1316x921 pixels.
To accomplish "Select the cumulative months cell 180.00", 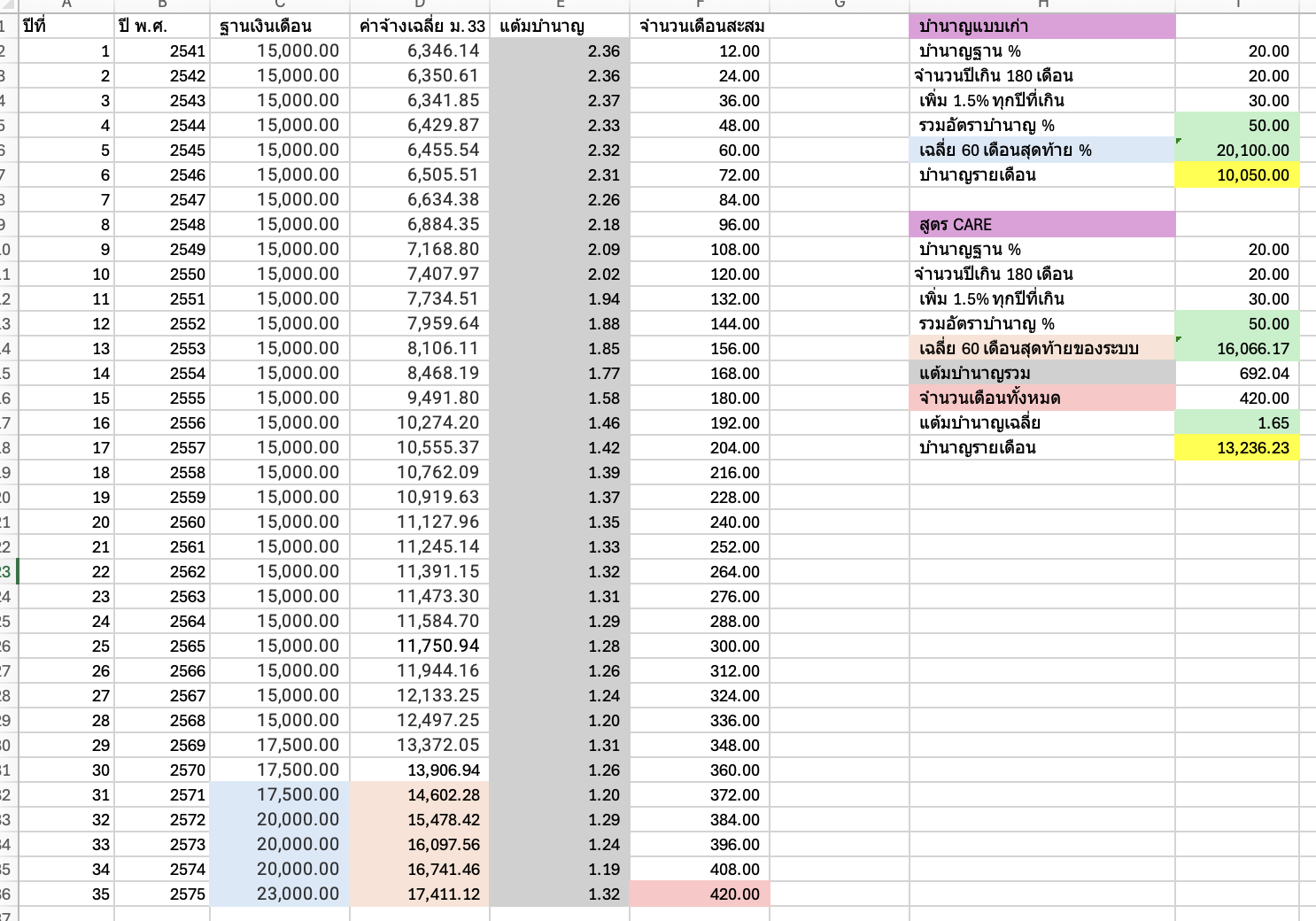I will click(x=700, y=398).
